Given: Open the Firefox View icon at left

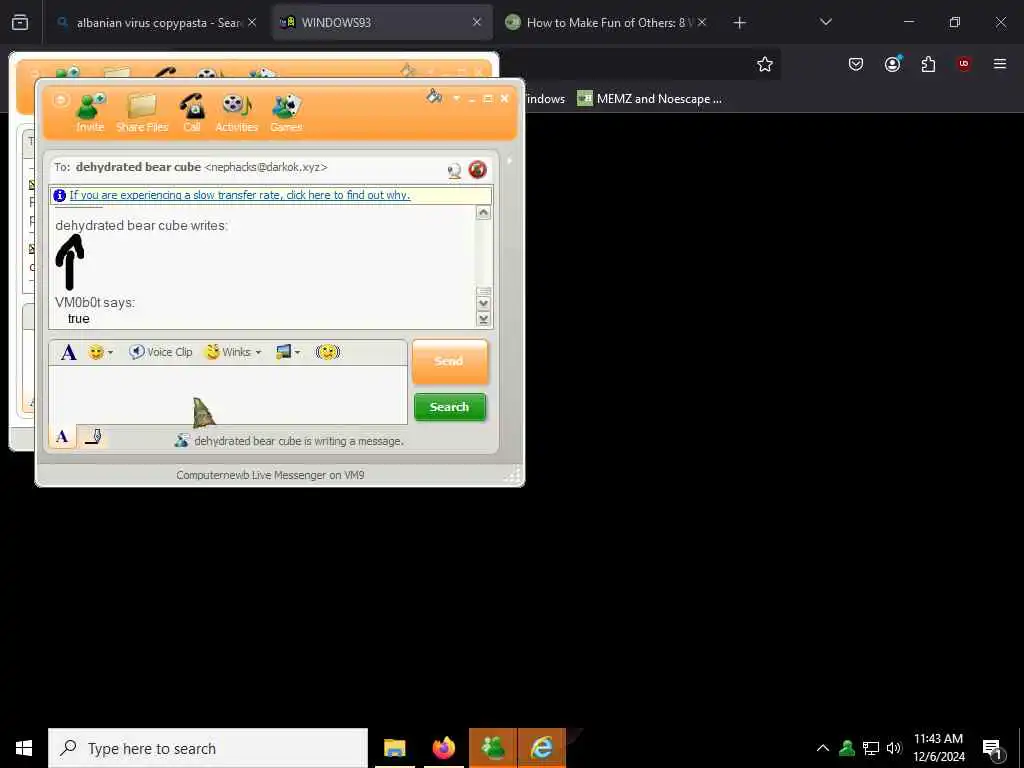Looking at the screenshot, I should point(20,23).
